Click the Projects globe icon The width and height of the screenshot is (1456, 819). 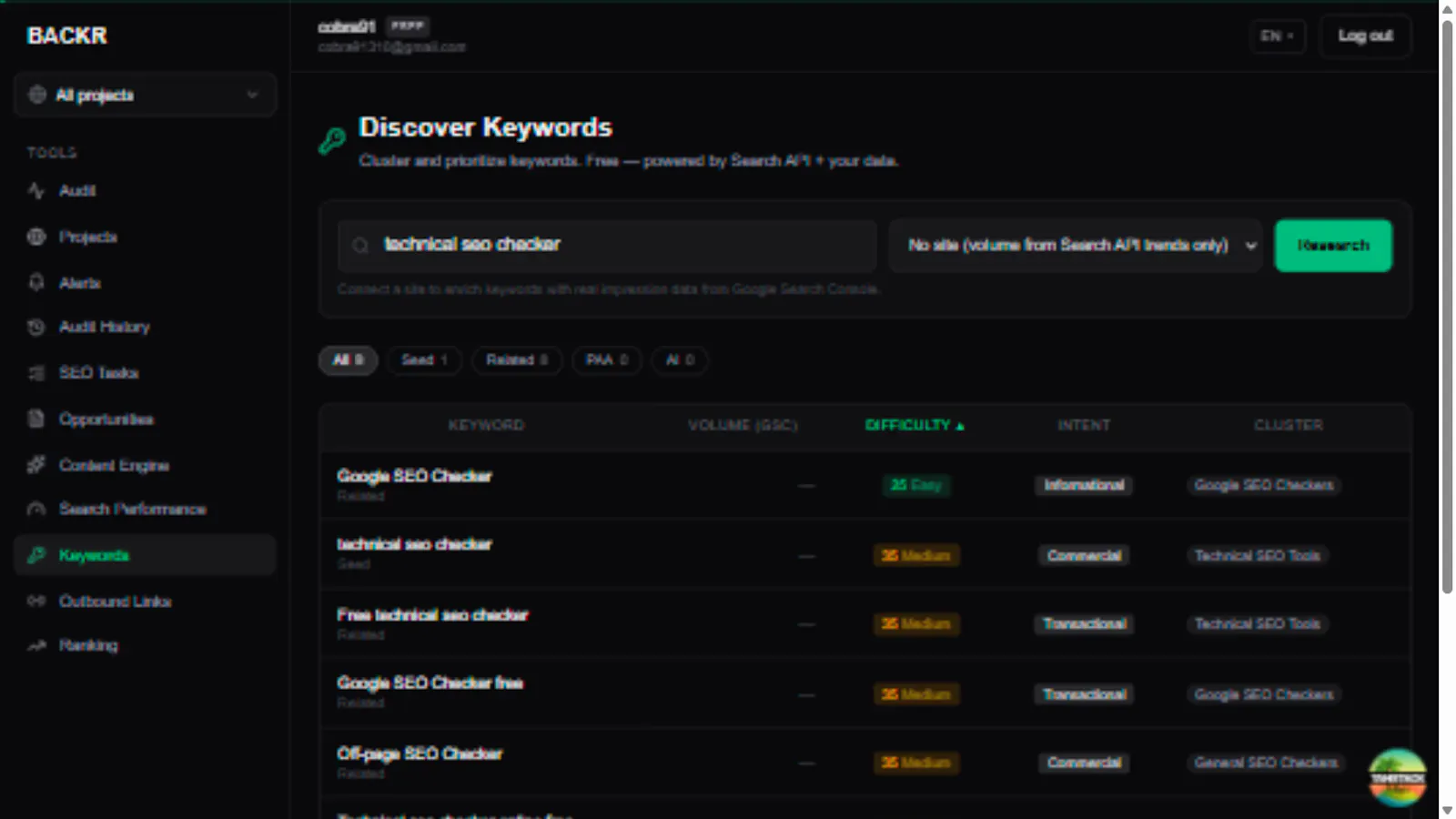[36, 237]
